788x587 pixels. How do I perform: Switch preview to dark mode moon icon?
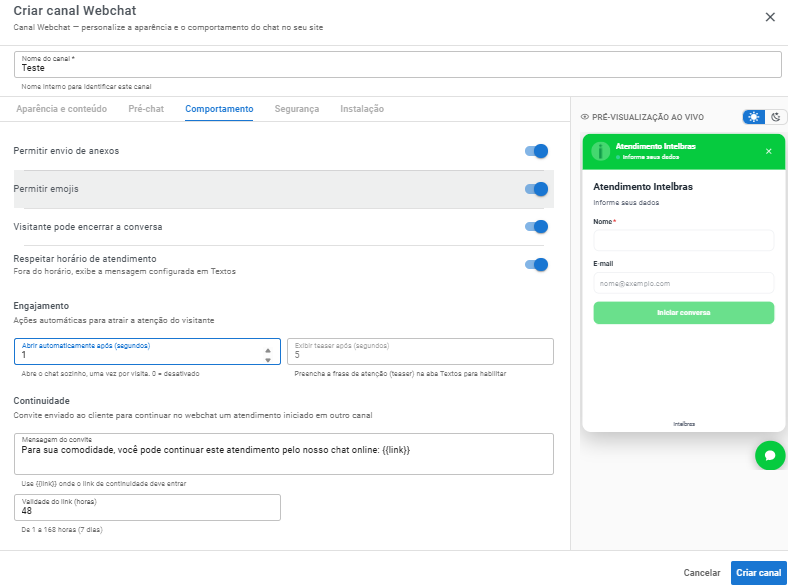(775, 117)
